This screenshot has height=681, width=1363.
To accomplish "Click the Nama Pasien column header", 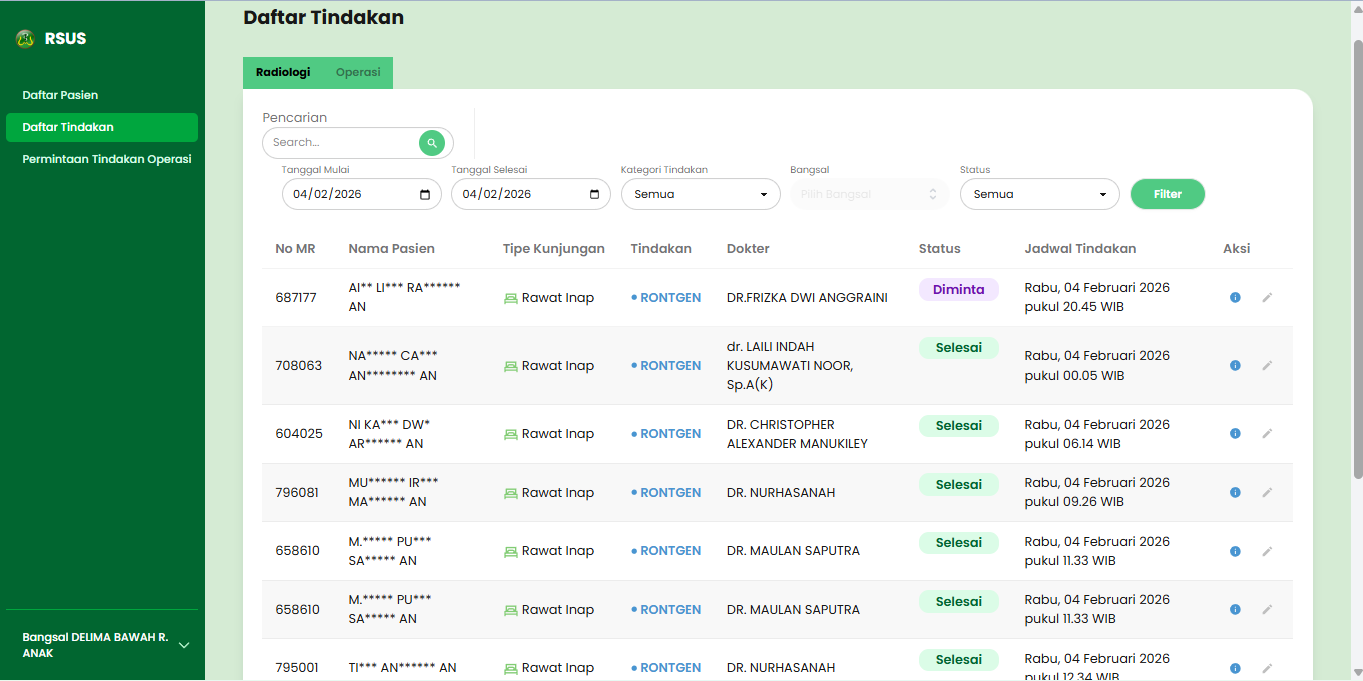I will pos(391,248).
